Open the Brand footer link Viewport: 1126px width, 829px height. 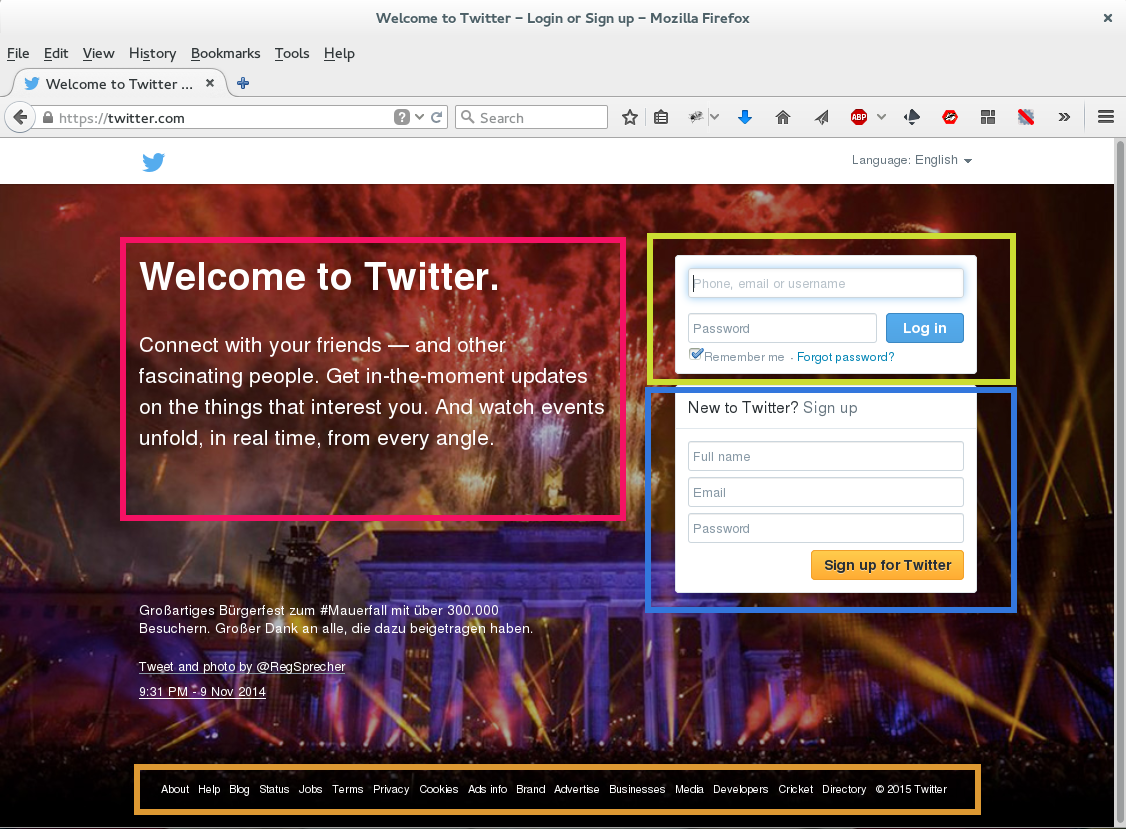pos(531,789)
